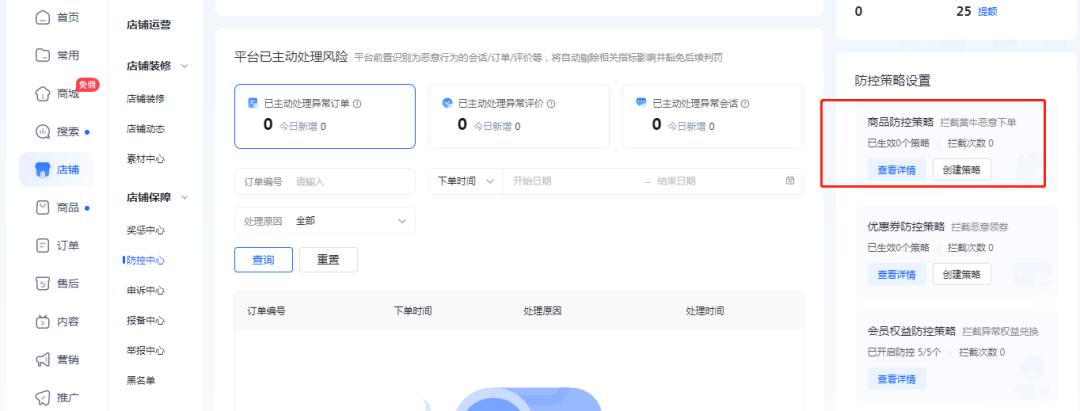The height and width of the screenshot is (411, 1080).
Task: Select the 店铺 shop icon in sidebar
Action: 43,169
